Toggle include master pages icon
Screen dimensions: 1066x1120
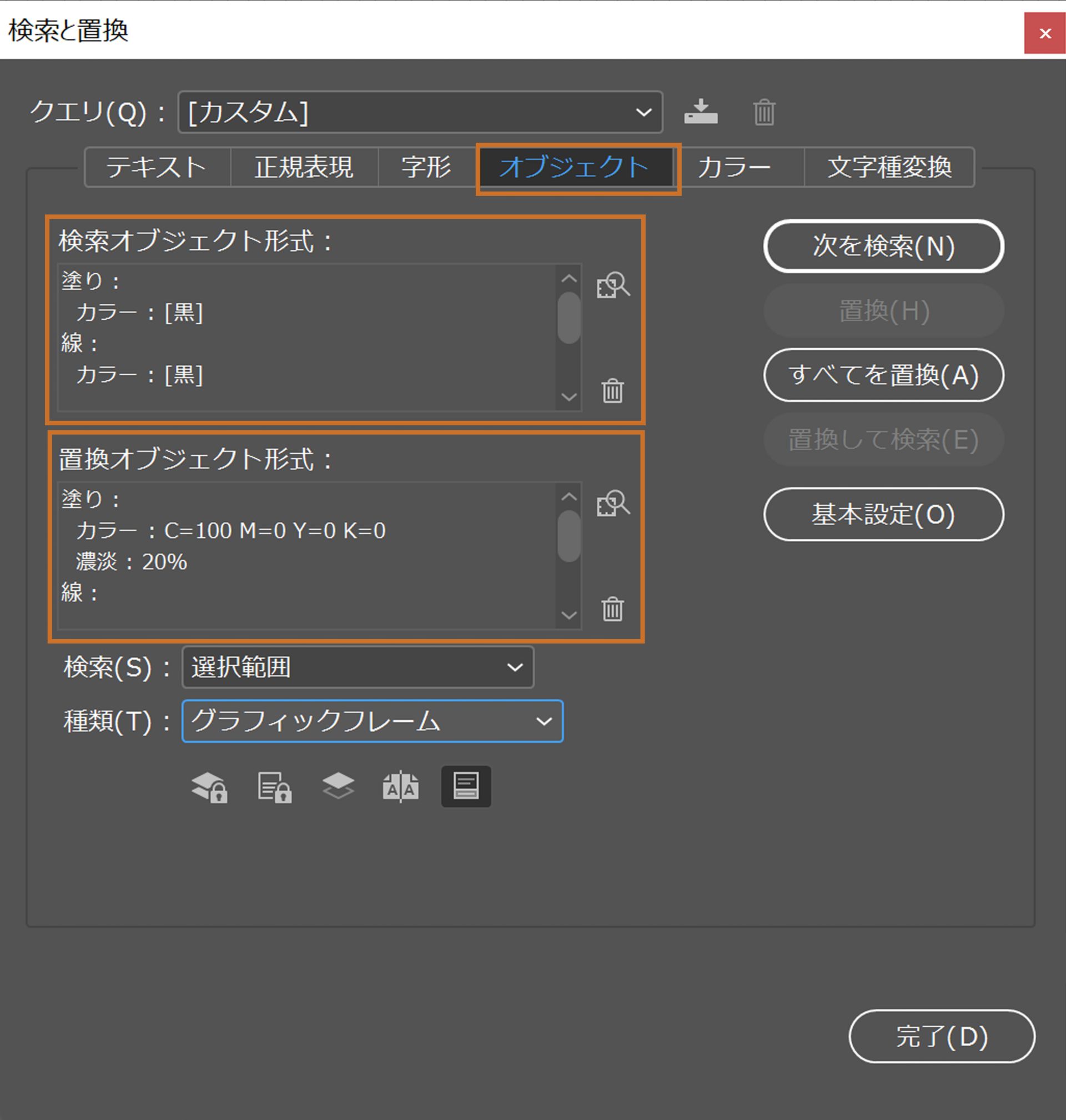(401, 787)
